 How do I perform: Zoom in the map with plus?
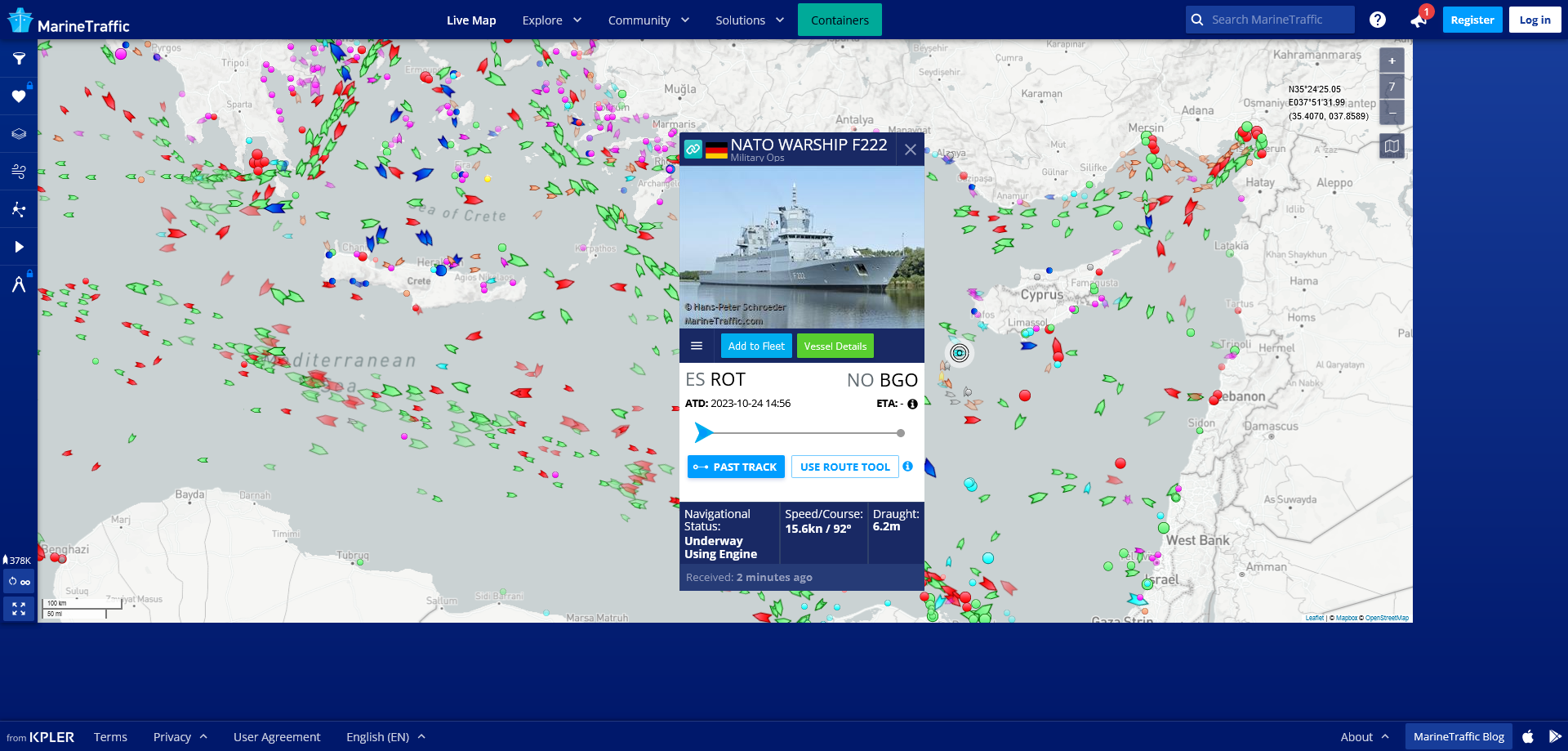(x=1392, y=60)
